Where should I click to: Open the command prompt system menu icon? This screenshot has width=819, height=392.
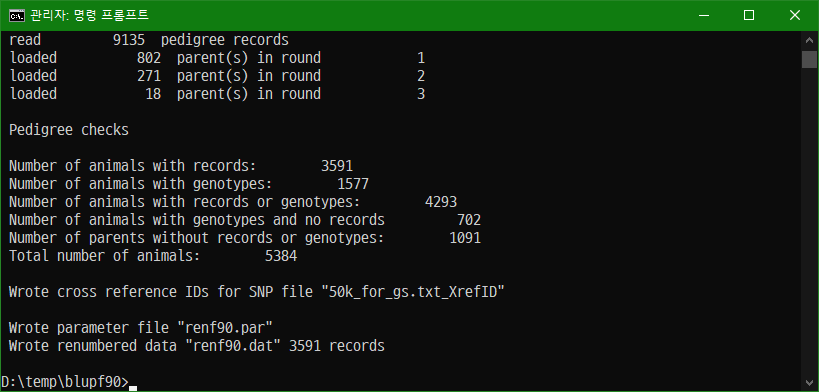(x=17, y=15)
